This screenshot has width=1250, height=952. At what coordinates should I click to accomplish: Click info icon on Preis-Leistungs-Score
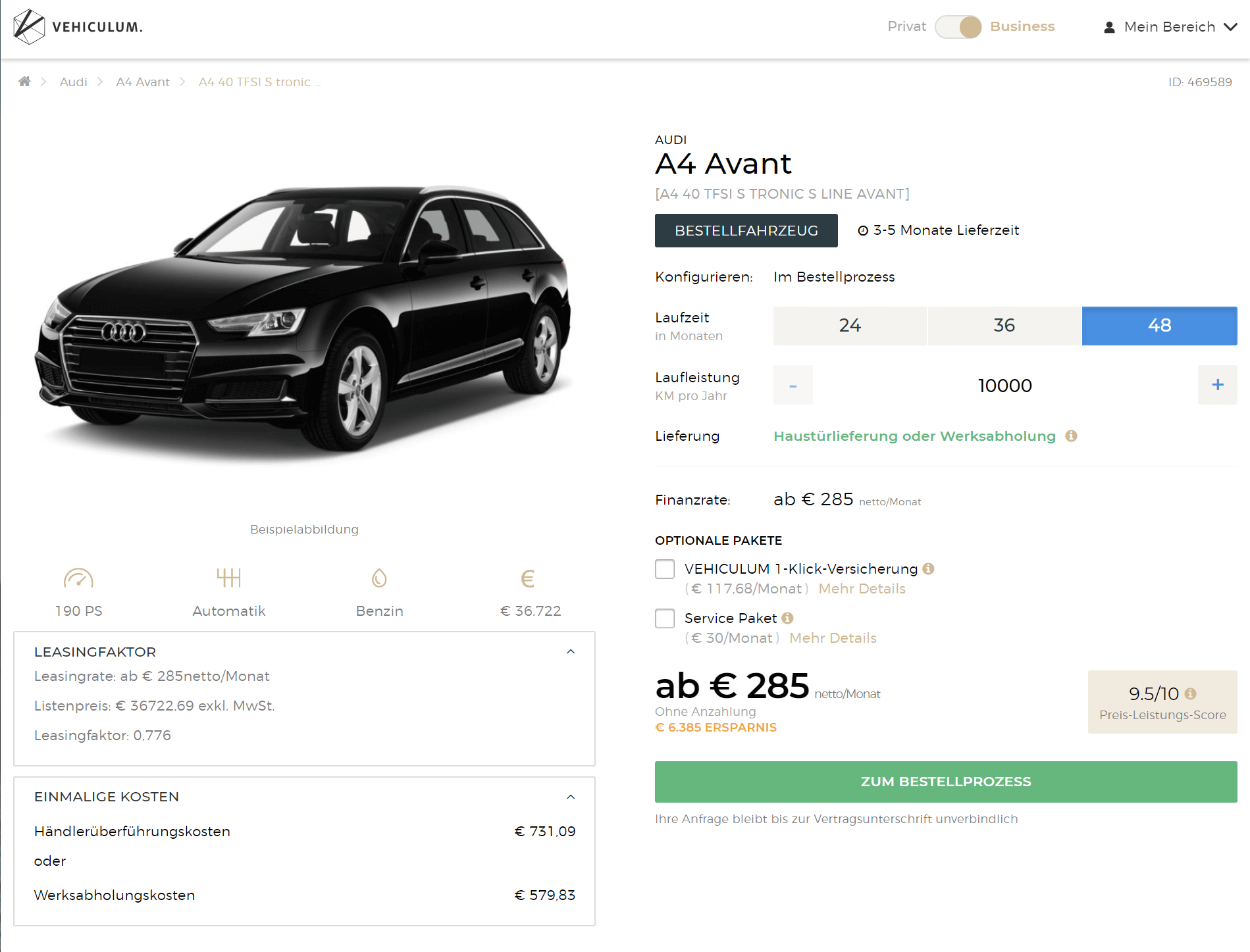click(x=1190, y=693)
